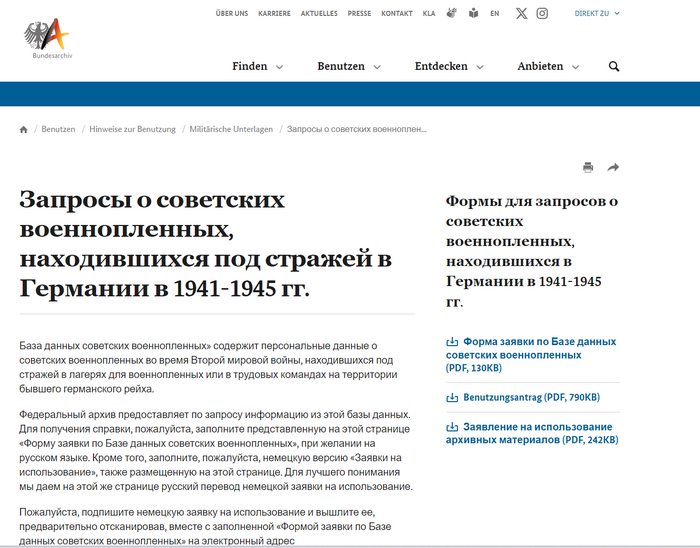Viewport: 700px width, 548px height.
Task: Click download icon beside Benutzungsantrag
Action: coord(452,397)
